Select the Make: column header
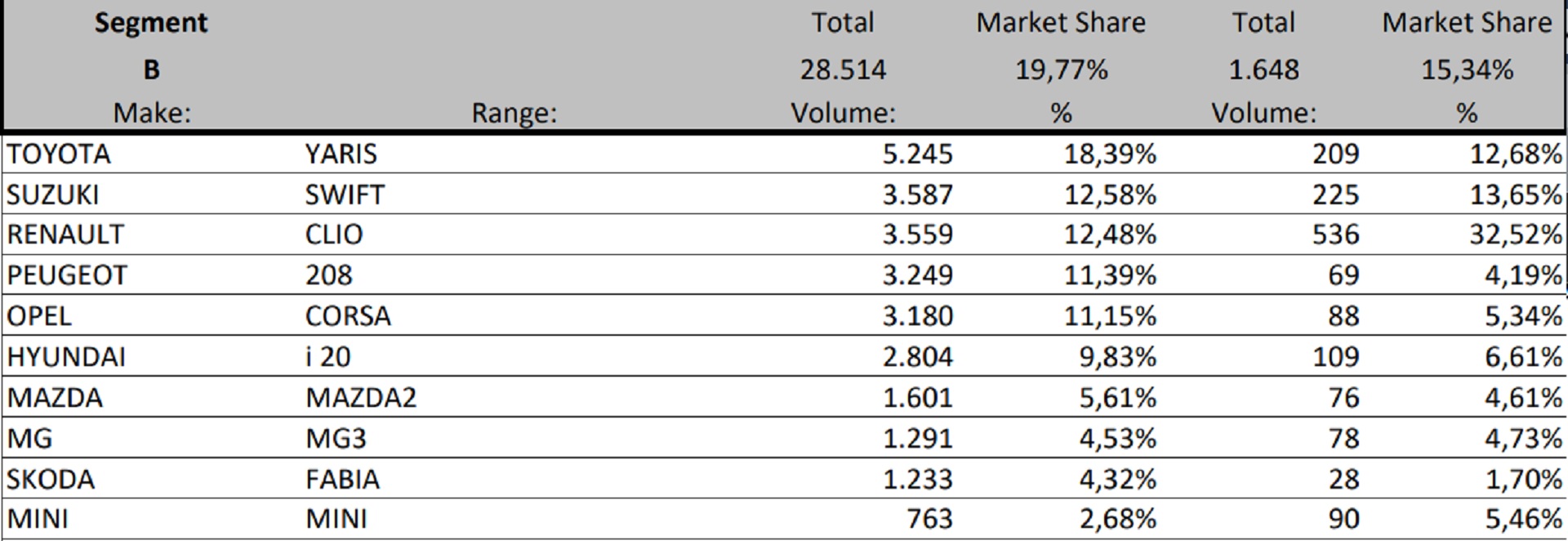1568x541 pixels. [x=152, y=113]
